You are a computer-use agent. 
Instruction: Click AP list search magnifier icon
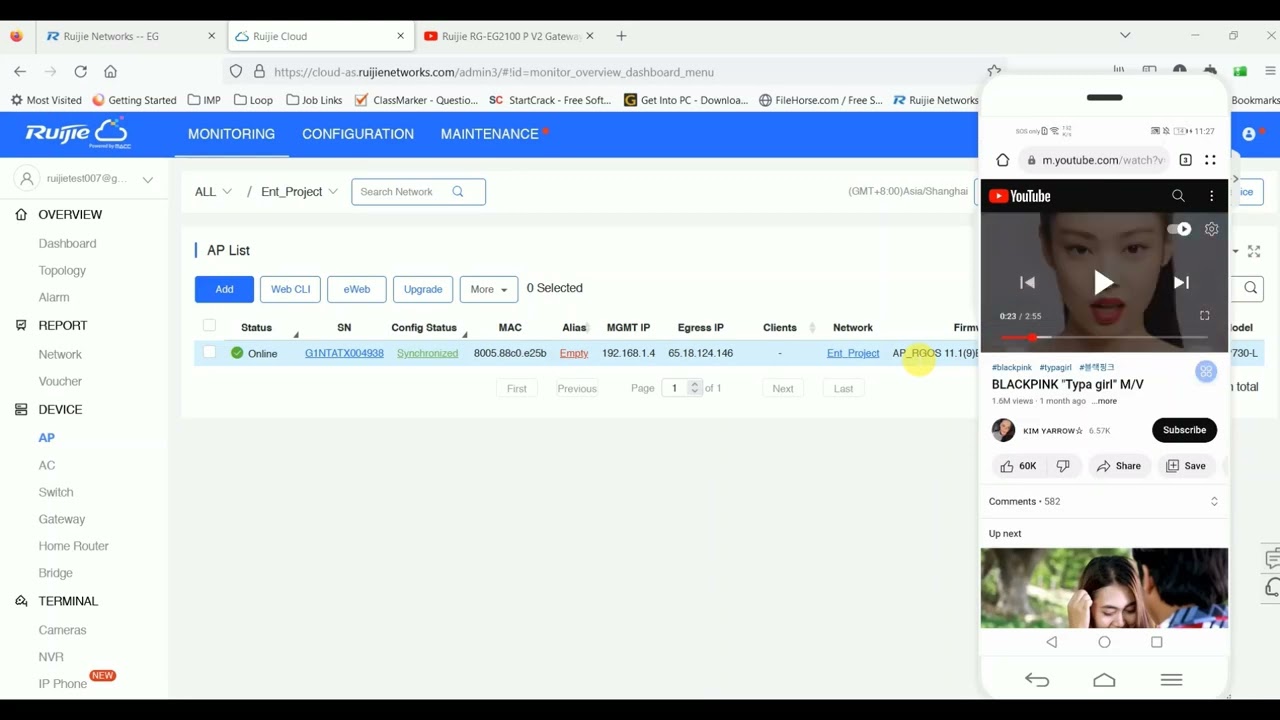[x=1251, y=288]
